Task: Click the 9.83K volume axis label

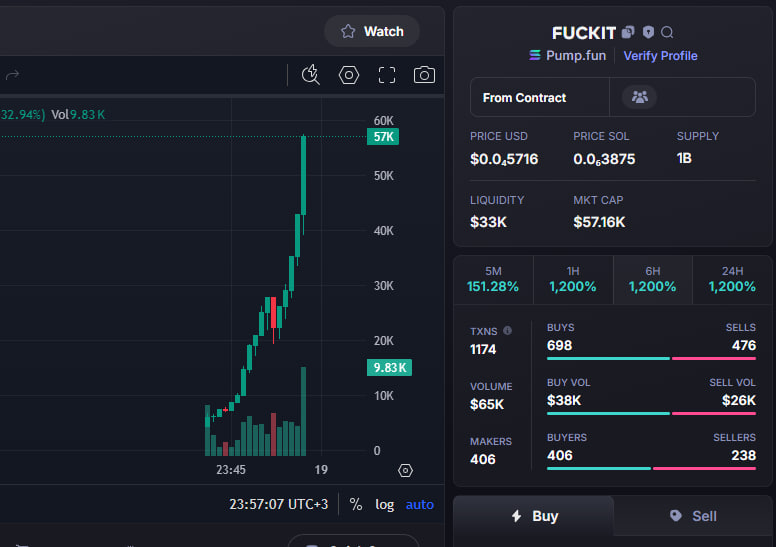Action: point(389,367)
